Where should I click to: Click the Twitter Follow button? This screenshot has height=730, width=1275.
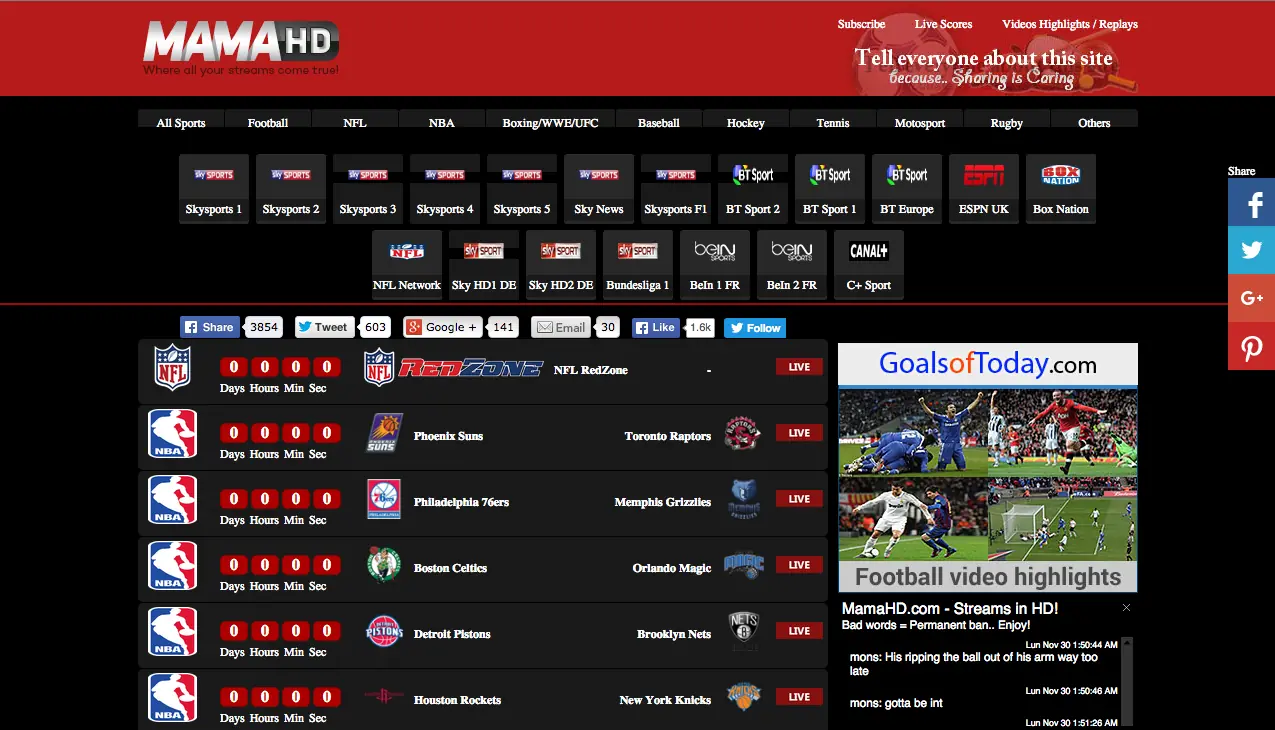click(755, 328)
